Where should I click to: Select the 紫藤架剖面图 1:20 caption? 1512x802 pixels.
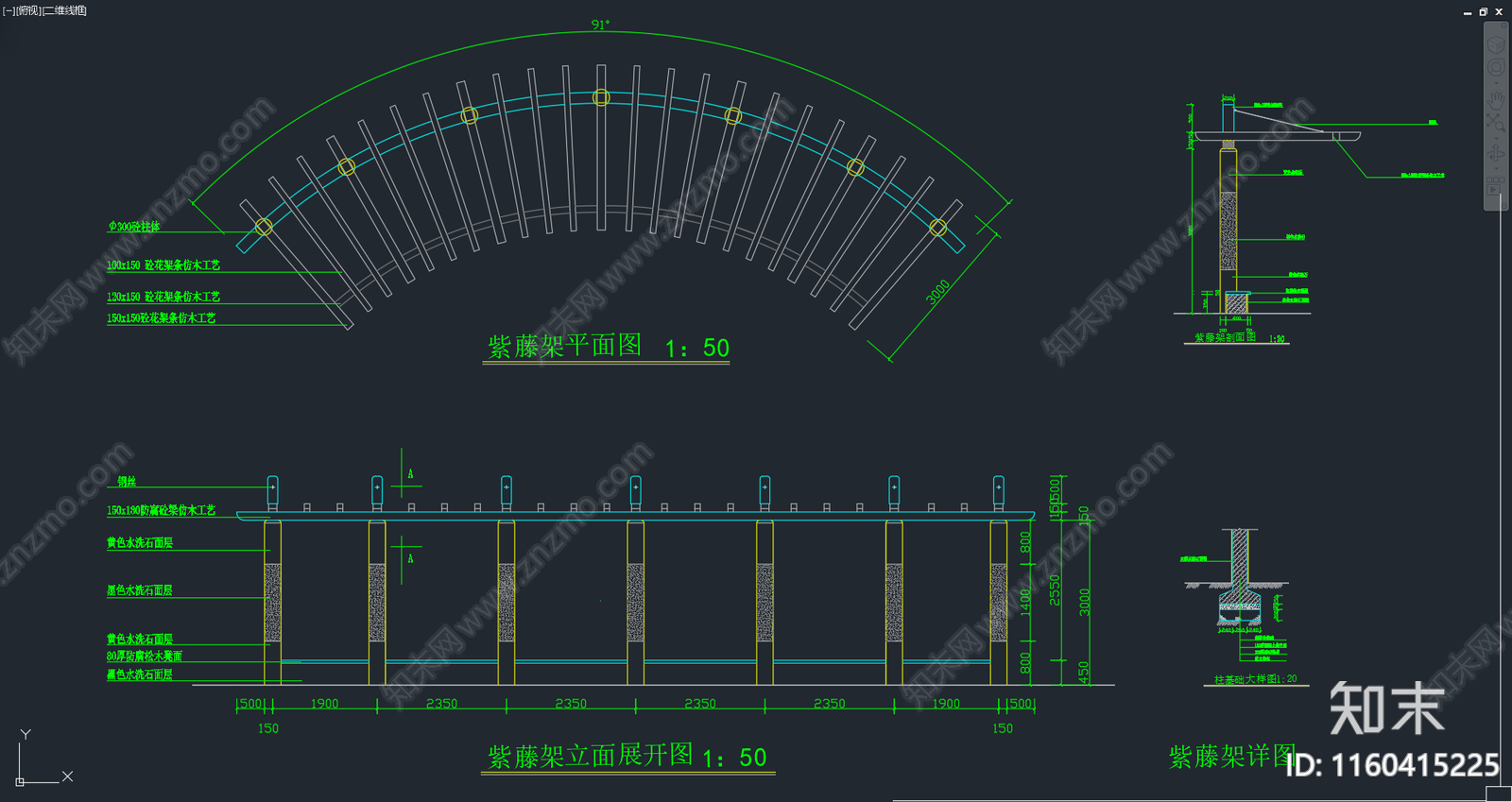(x=1239, y=337)
